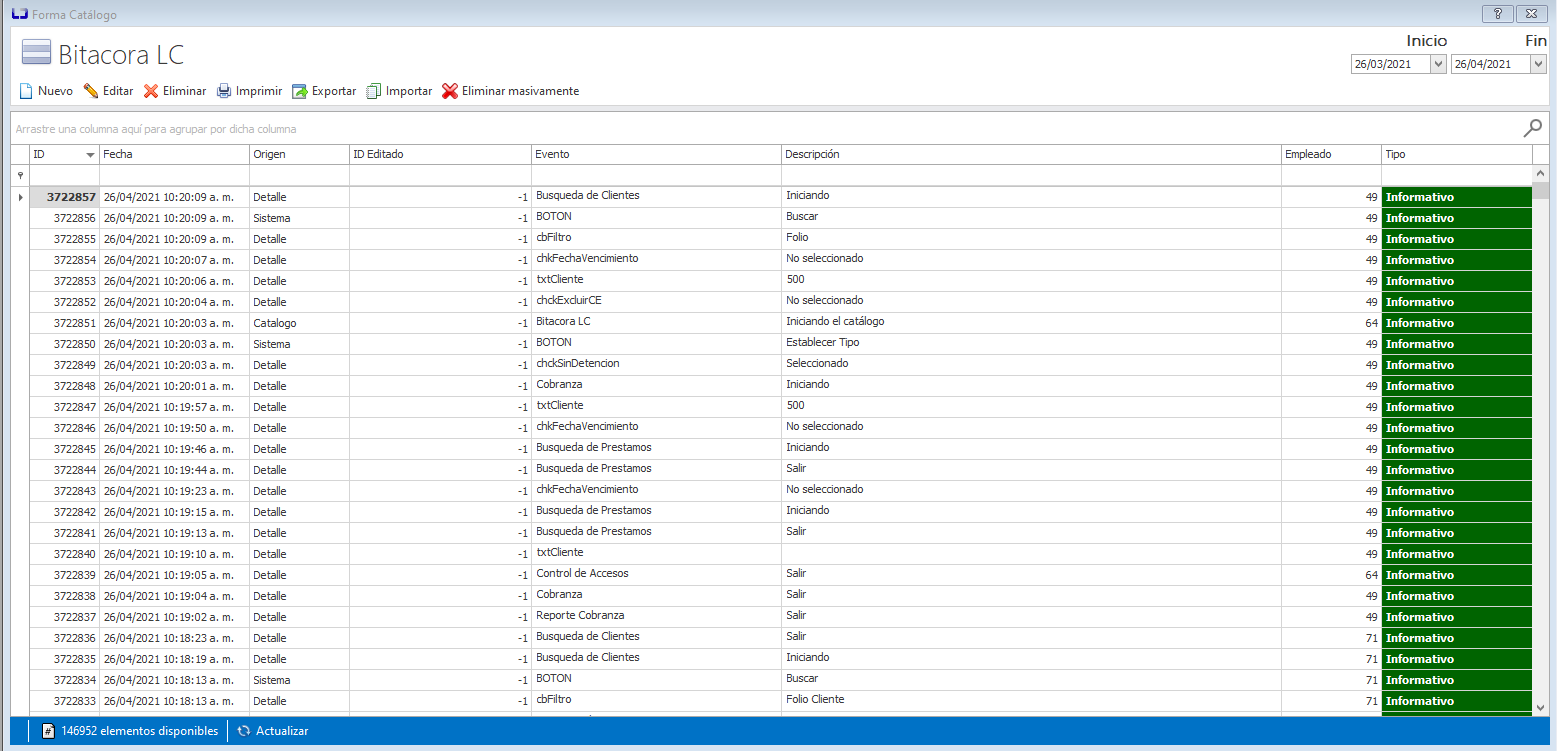
Task: Click the Informativo cell in row 3722839
Action: pos(1457,575)
